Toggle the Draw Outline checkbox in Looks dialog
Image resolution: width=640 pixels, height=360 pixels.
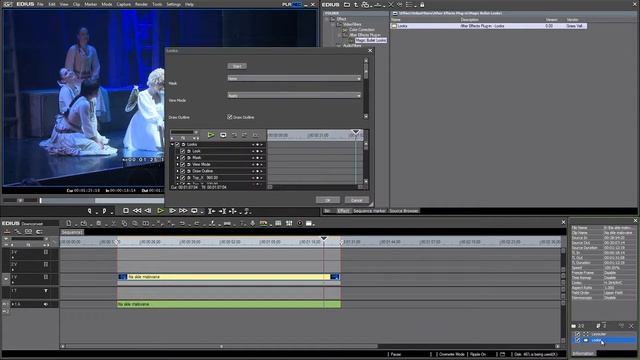pyautogui.click(x=229, y=117)
